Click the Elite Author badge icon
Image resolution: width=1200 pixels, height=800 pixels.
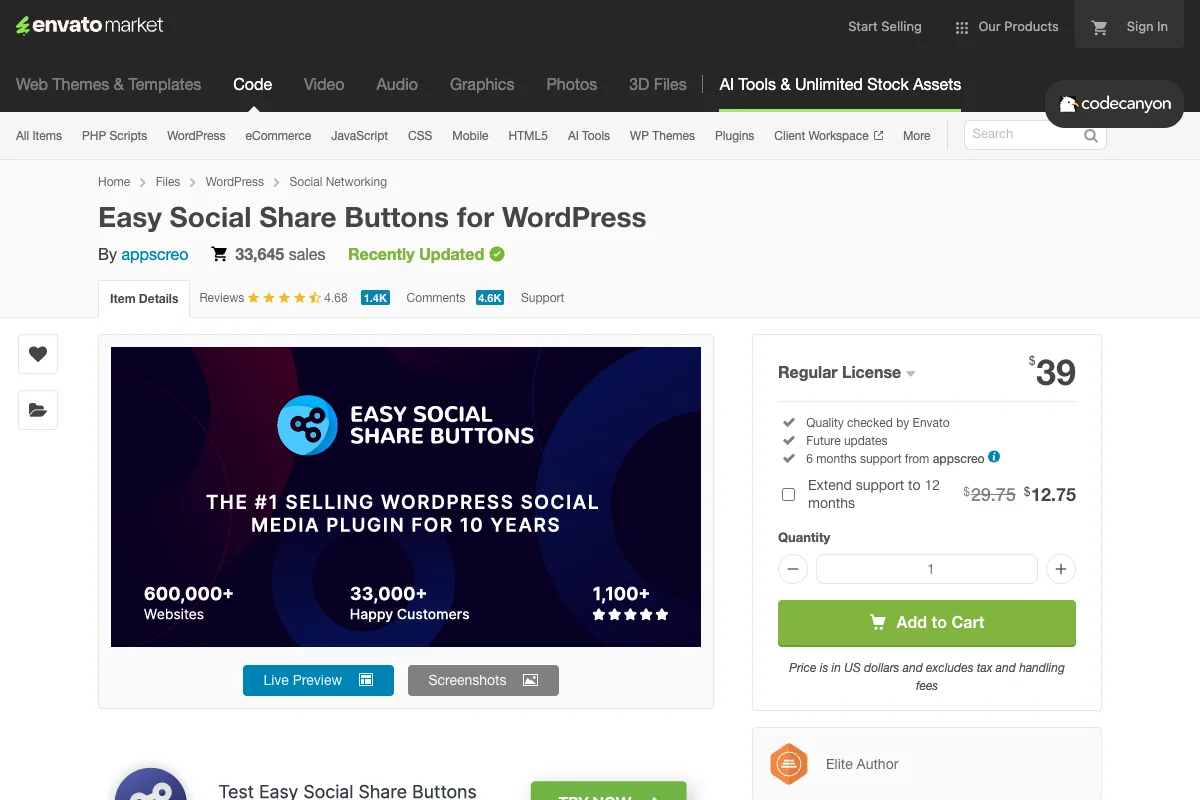[x=789, y=764]
